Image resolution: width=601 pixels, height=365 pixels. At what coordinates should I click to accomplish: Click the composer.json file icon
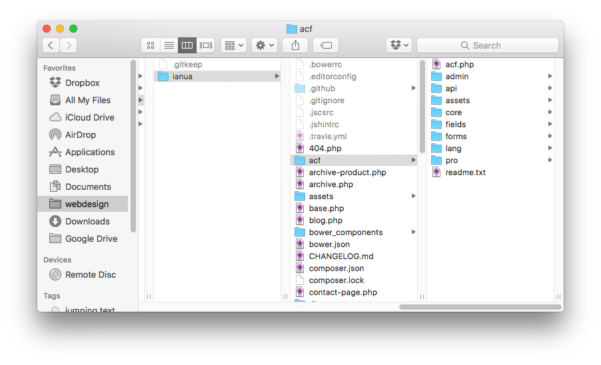300,268
